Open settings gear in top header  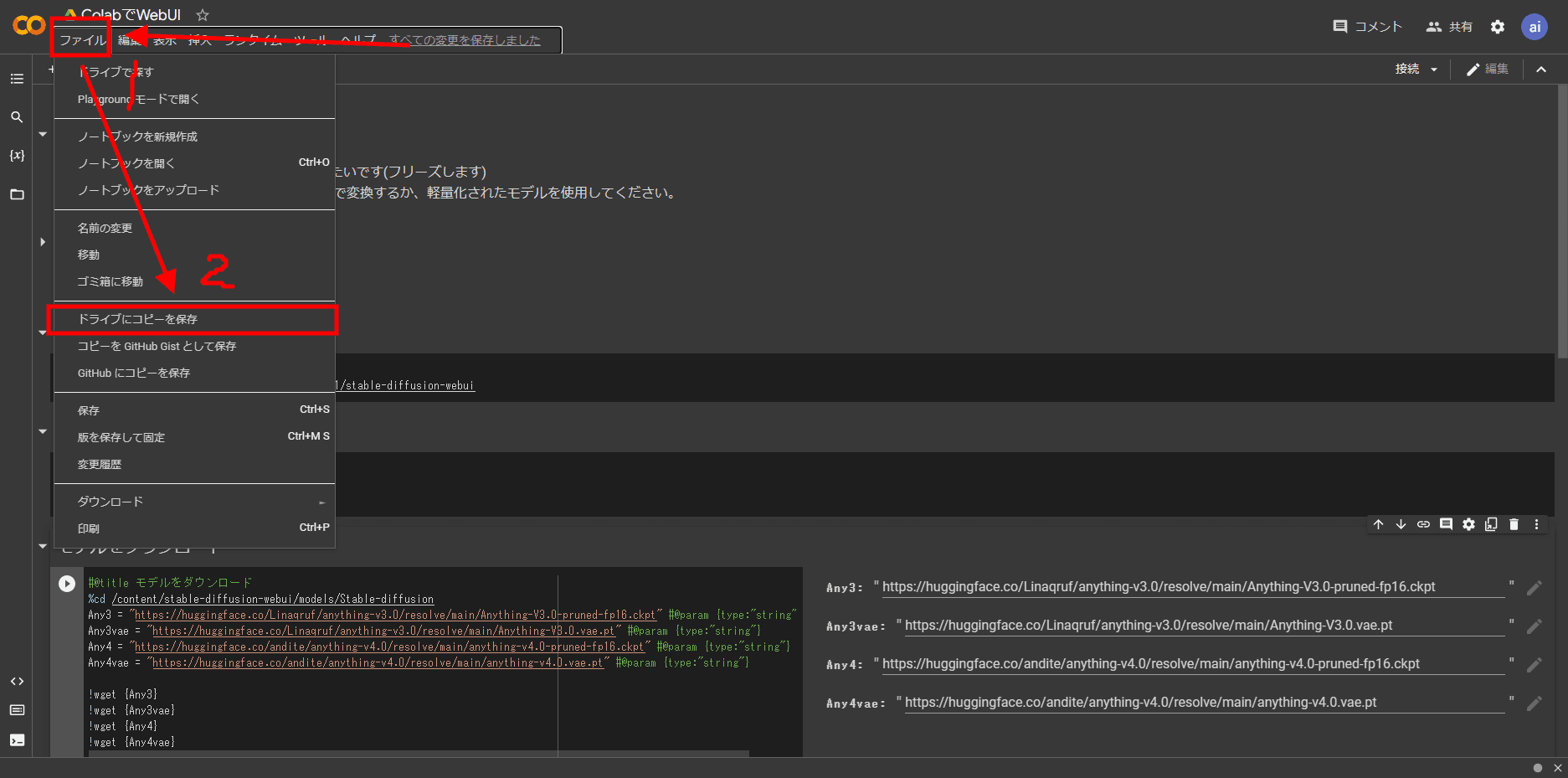(x=1498, y=27)
